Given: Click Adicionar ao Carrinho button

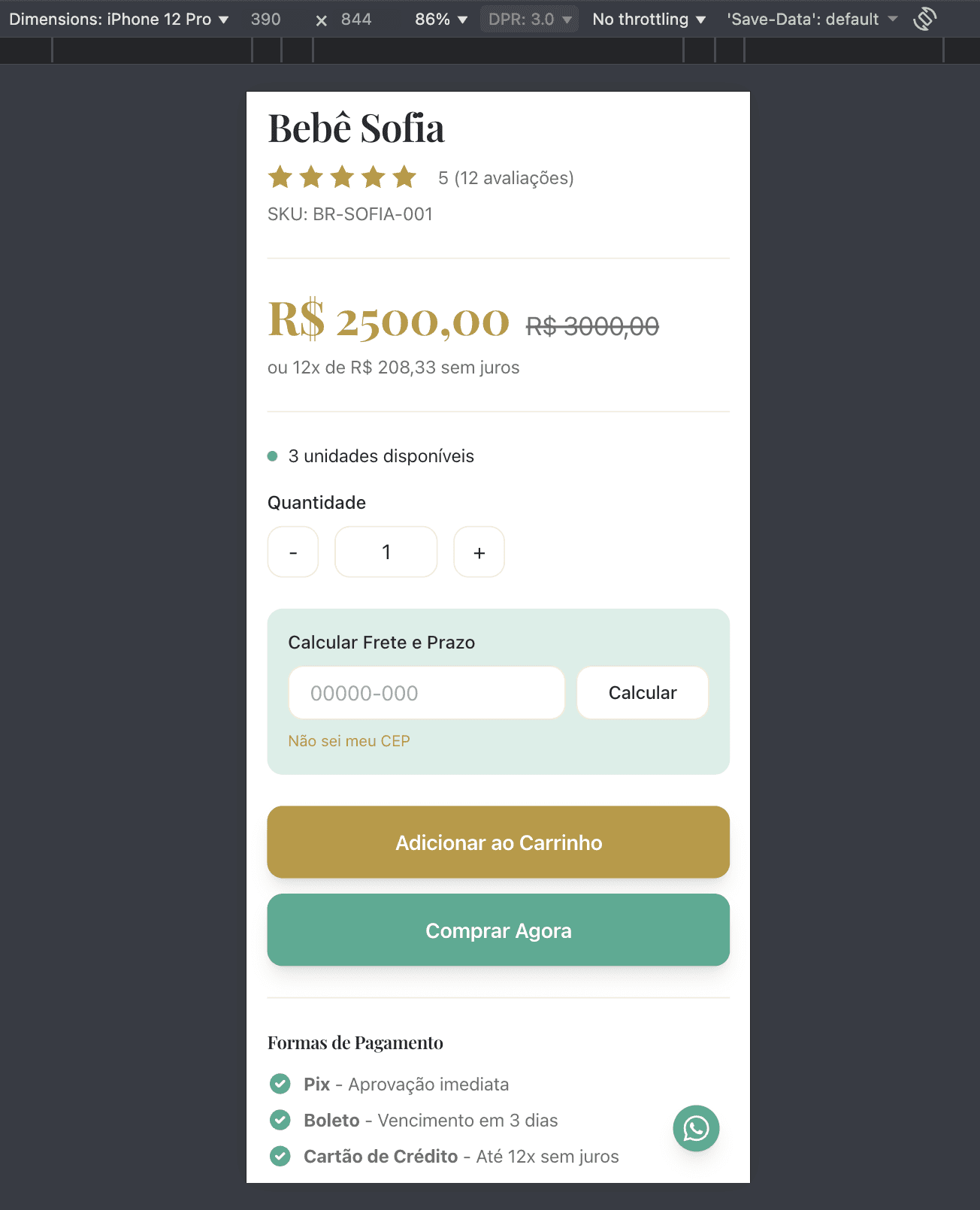Looking at the screenshot, I should (x=498, y=842).
